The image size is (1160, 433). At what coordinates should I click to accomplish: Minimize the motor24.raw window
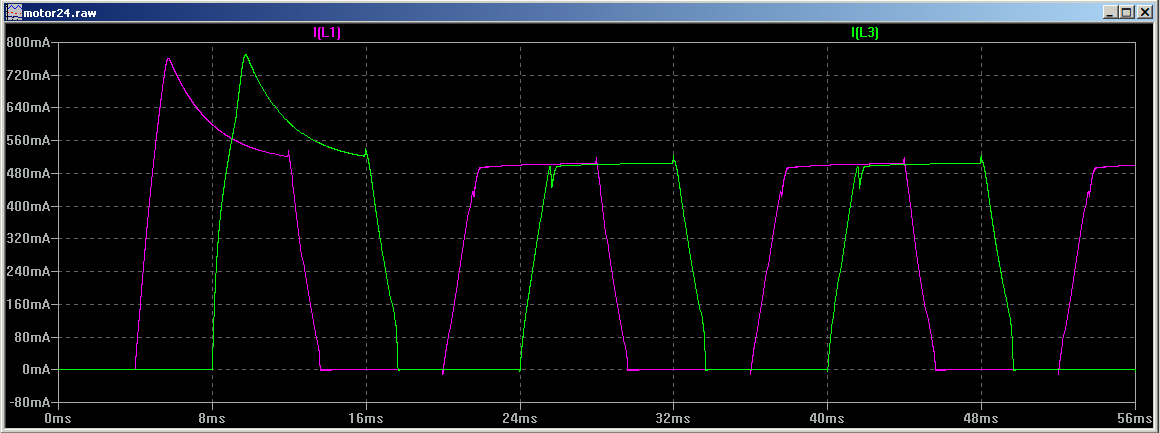pyautogui.click(x=1110, y=13)
